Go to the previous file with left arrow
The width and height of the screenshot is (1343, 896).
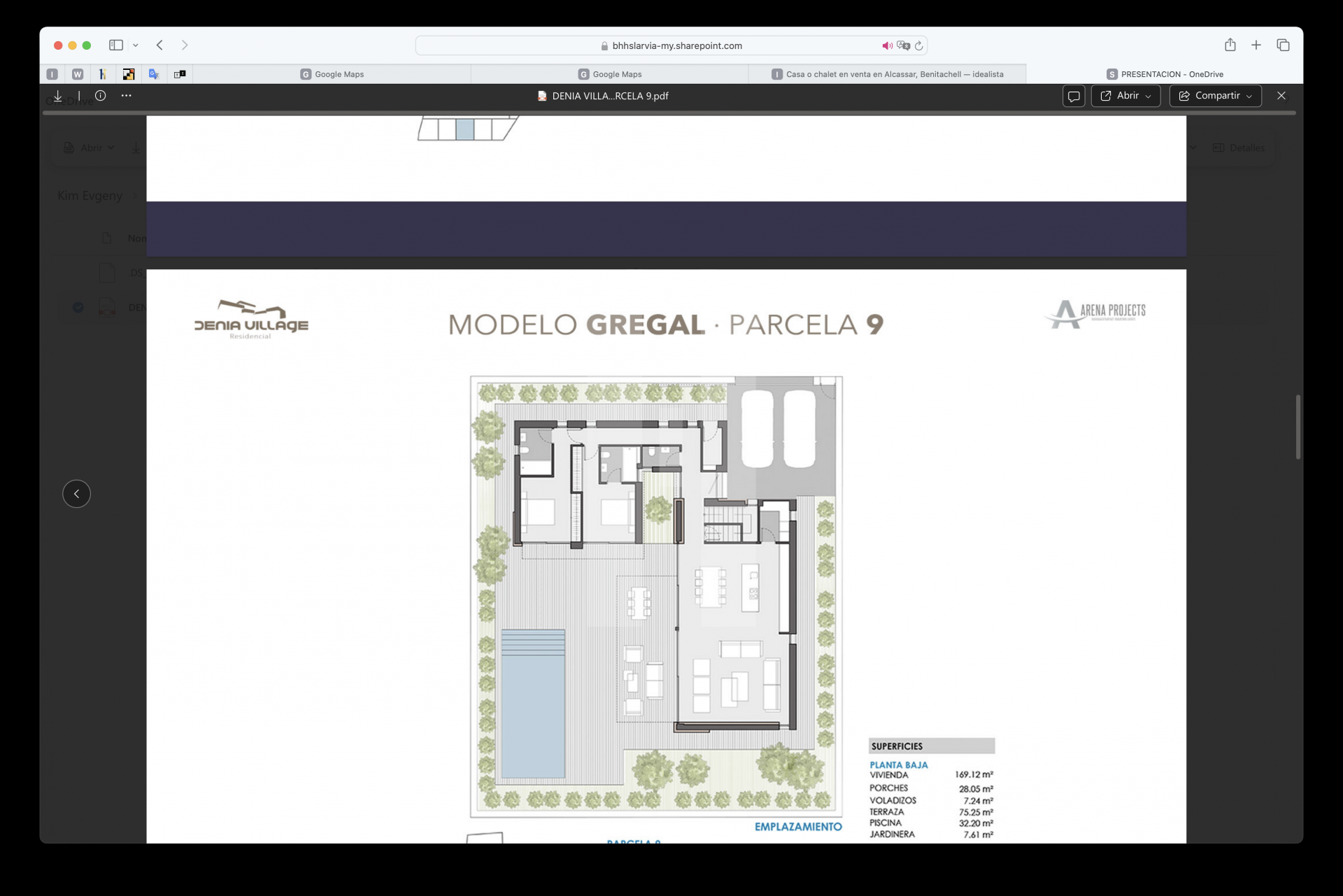pyautogui.click(x=77, y=494)
